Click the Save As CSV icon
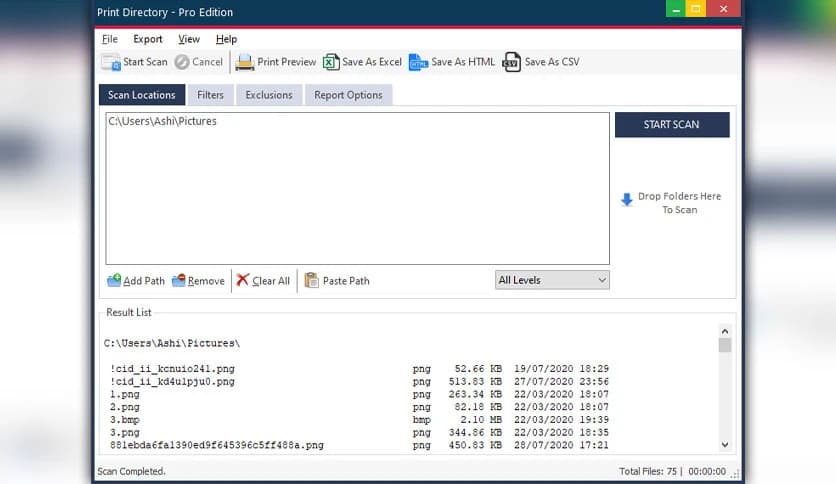Screen dimensions: 836x484 (x=511, y=62)
